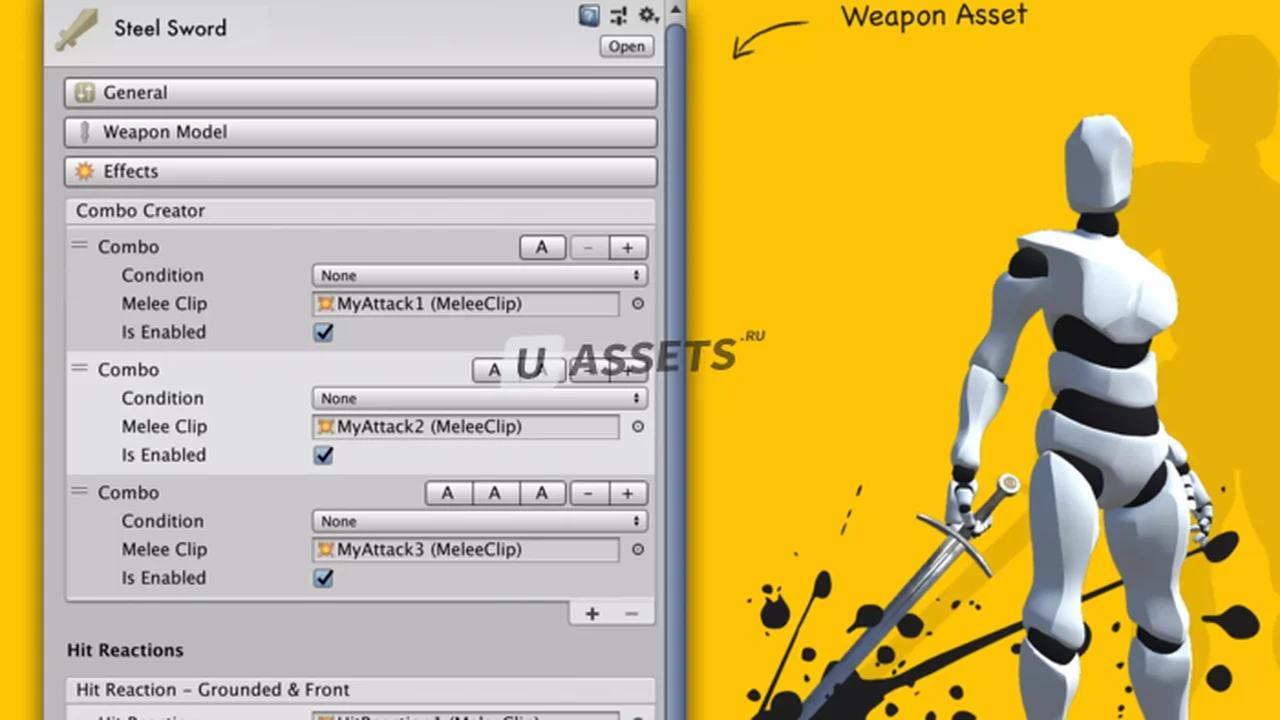This screenshot has height=720, width=1280.
Task: Expand the Weapon Model section
Action: coord(361,132)
